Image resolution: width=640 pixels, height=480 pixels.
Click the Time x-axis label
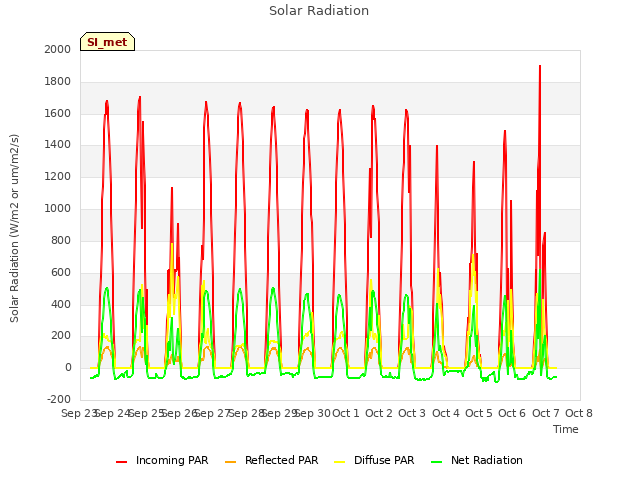pyautogui.click(x=565, y=429)
